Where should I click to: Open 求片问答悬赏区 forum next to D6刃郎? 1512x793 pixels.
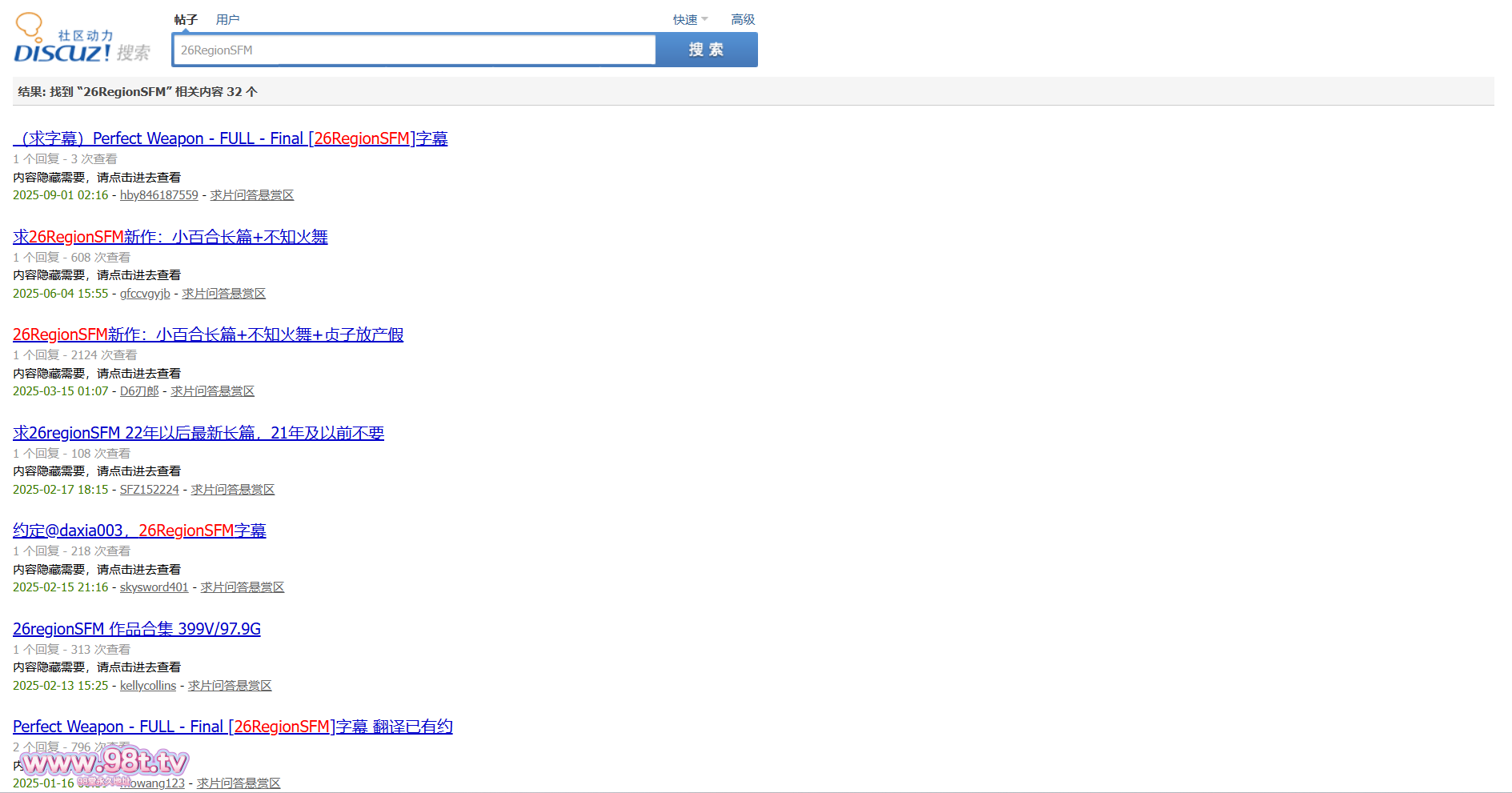pos(213,391)
